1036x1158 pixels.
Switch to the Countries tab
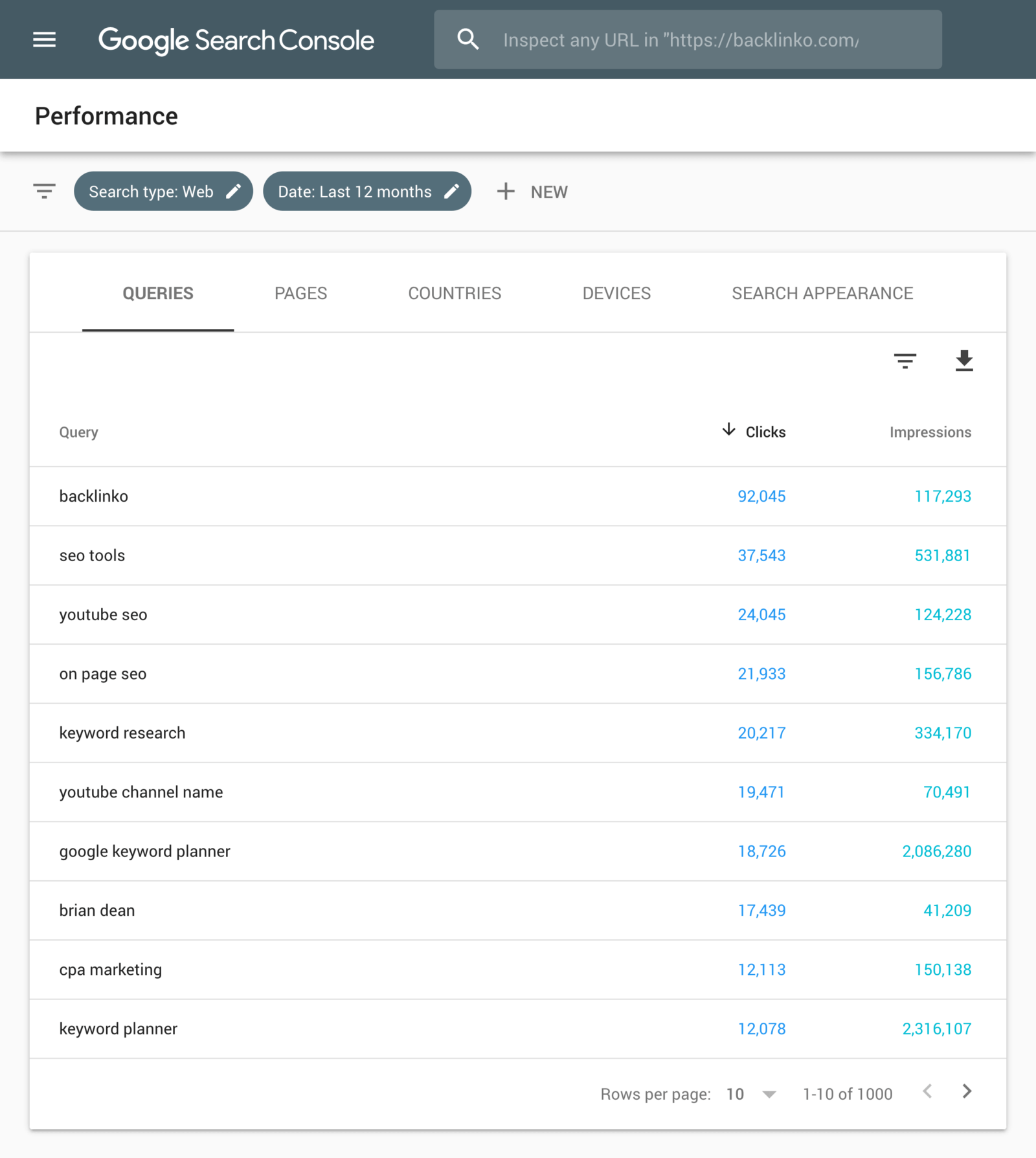455,293
